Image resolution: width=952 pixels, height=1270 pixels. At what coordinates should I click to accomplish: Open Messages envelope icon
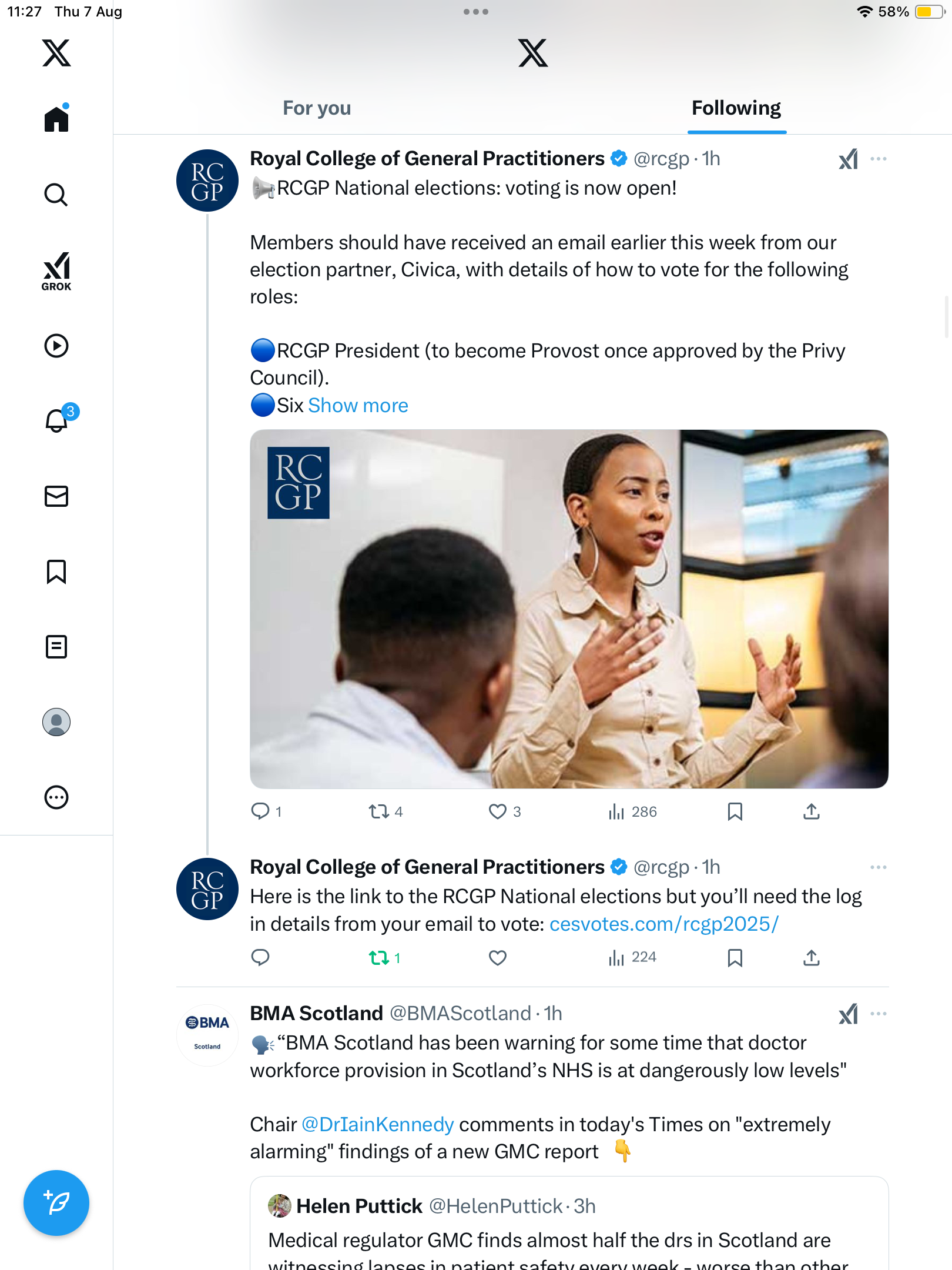tap(56, 496)
